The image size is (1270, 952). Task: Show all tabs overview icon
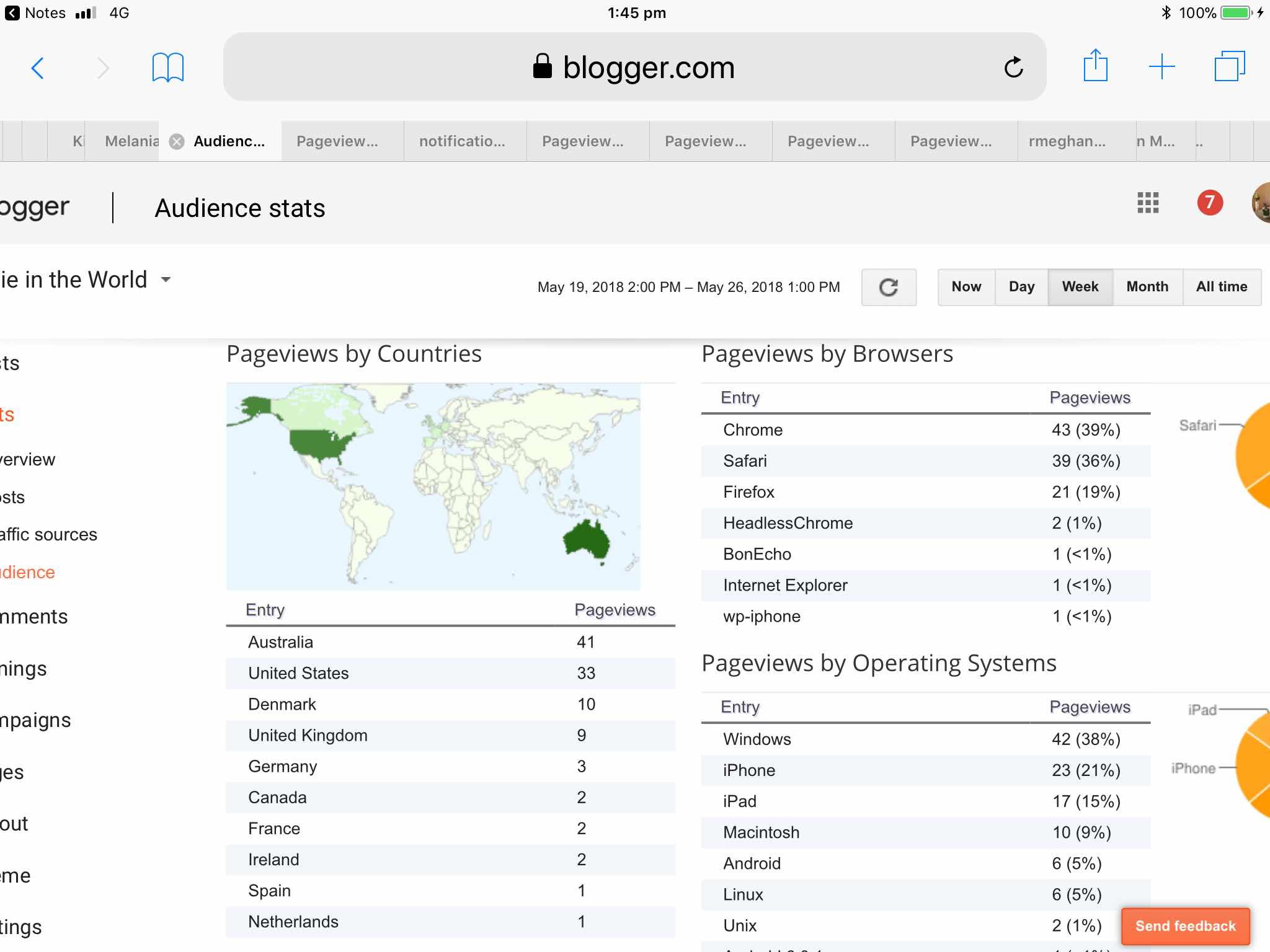click(x=1229, y=66)
